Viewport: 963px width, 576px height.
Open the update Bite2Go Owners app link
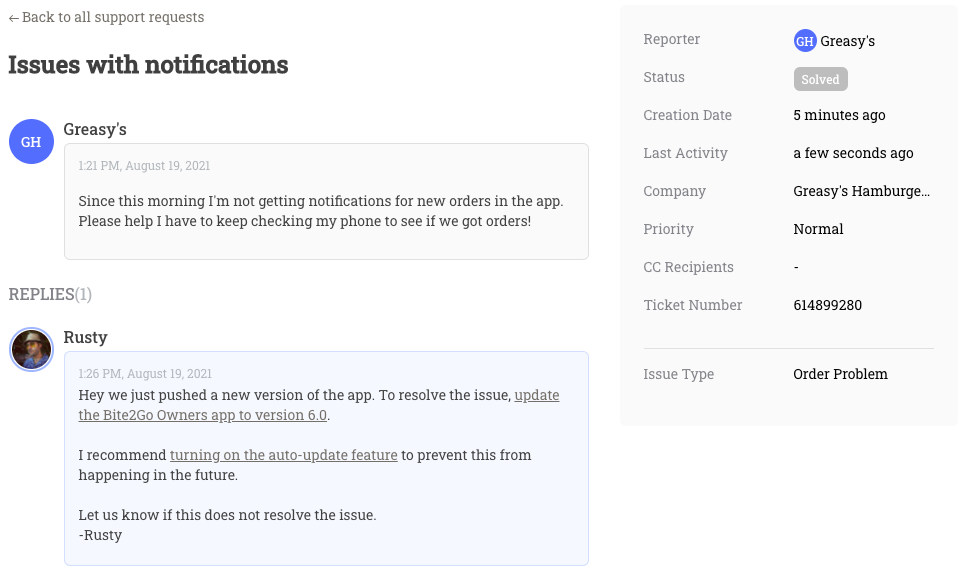pos(319,405)
